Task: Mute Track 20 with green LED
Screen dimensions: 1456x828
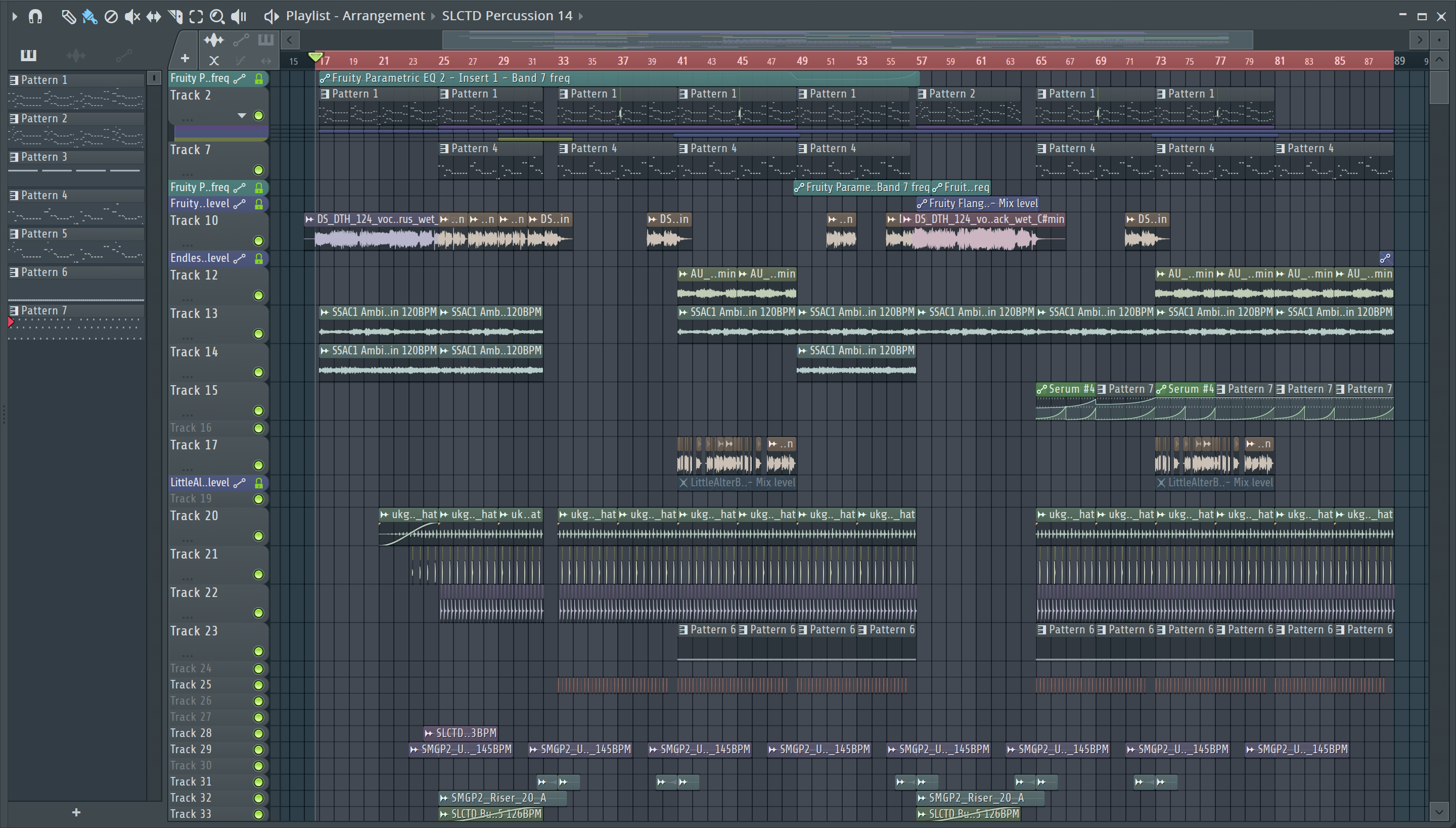Action: (x=259, y=536)
